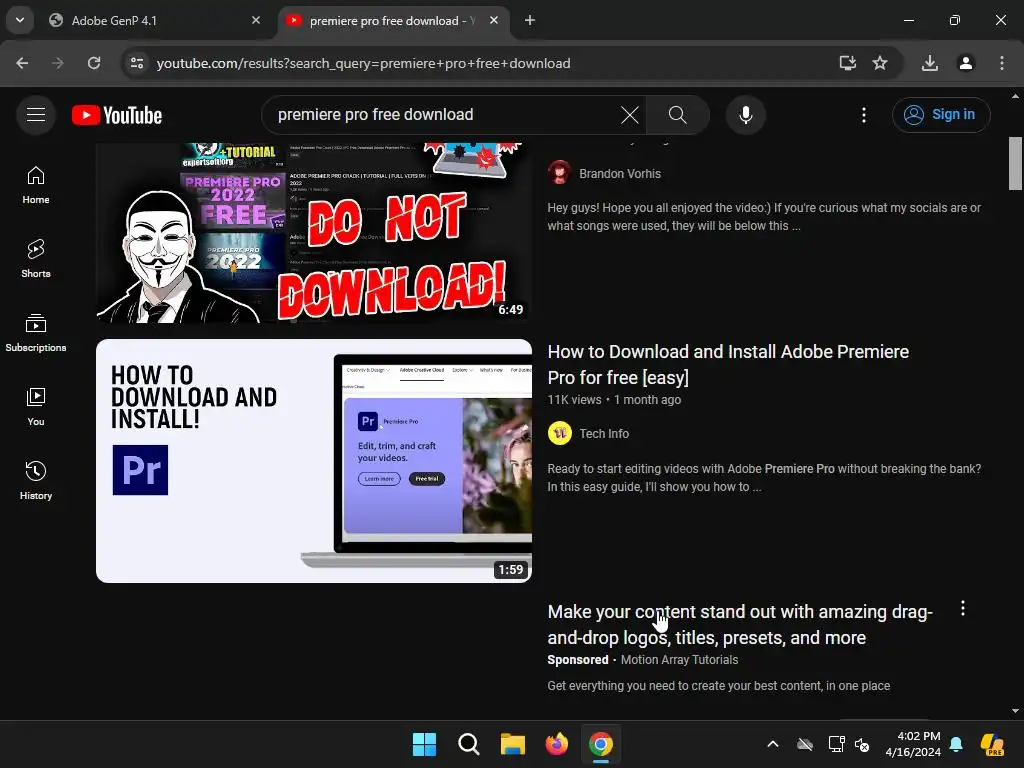Screen dimensions: 1024x768
Task: Click the OneDrive cloud tray icon
Action: [x=805, y=744]
